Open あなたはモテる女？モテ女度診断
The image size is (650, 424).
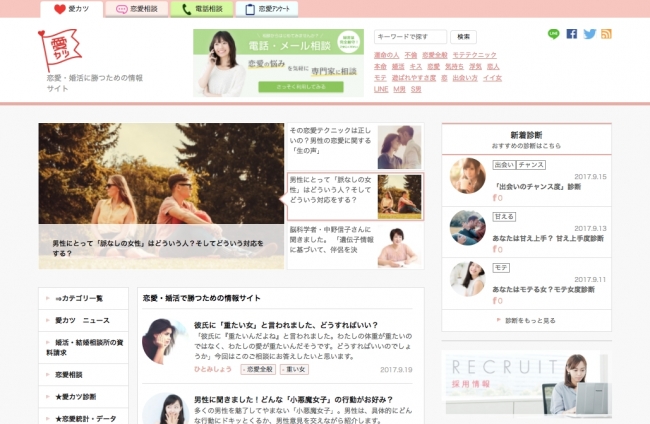[x=543, y=289]
